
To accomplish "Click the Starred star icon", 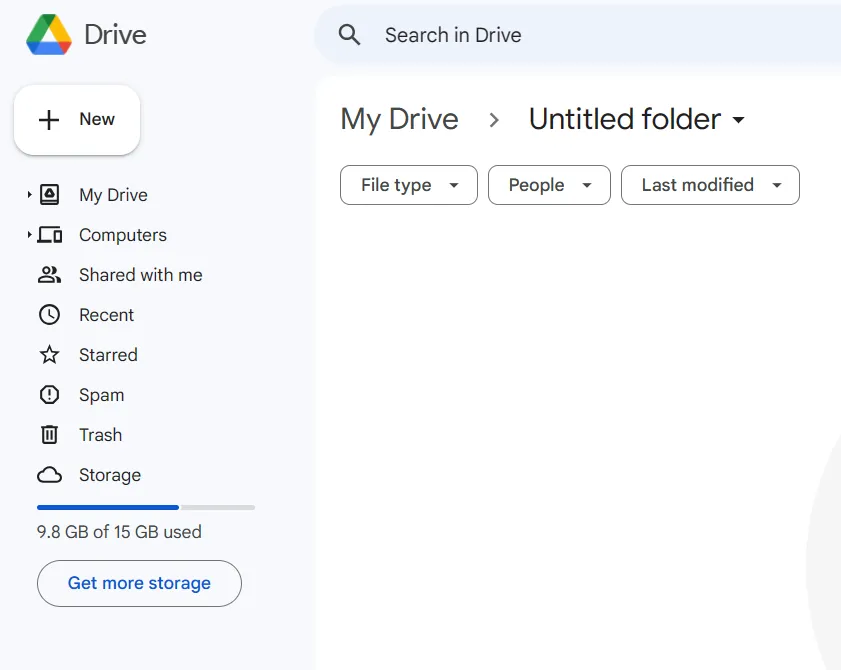I will click(x=49, y=355).
